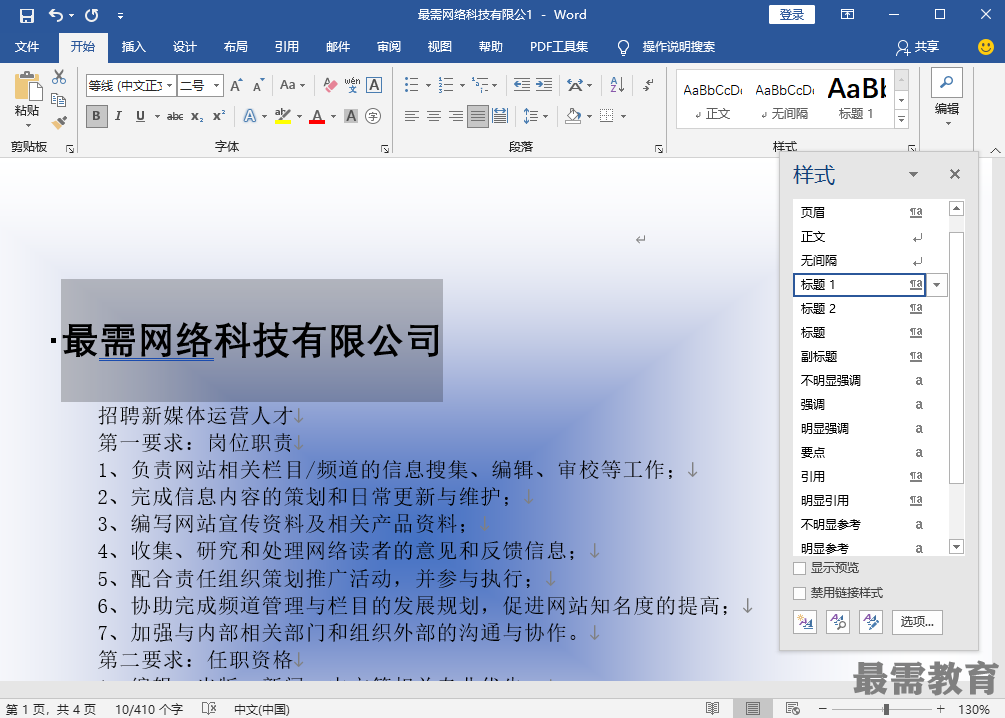Increase paragraph indent
The height and width of the screenshot is (718, 1005).
click(544, 85)
